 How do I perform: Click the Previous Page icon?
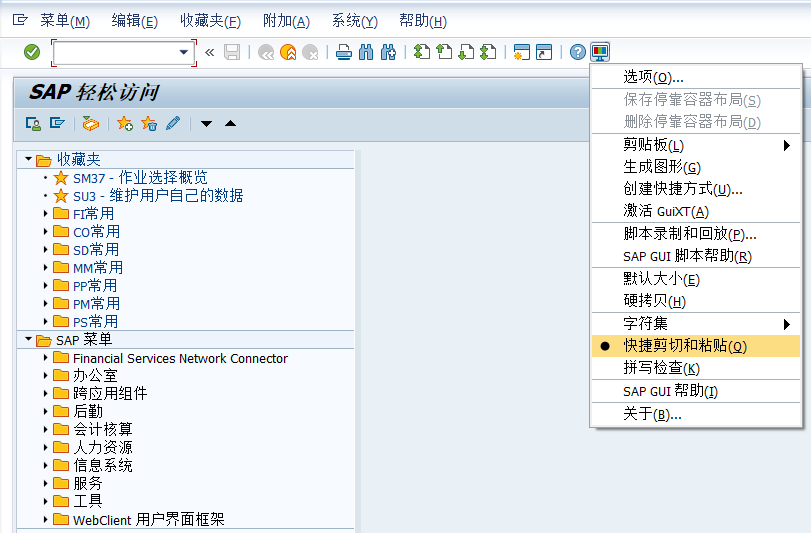pyautogui.click(x=444, y=52)
